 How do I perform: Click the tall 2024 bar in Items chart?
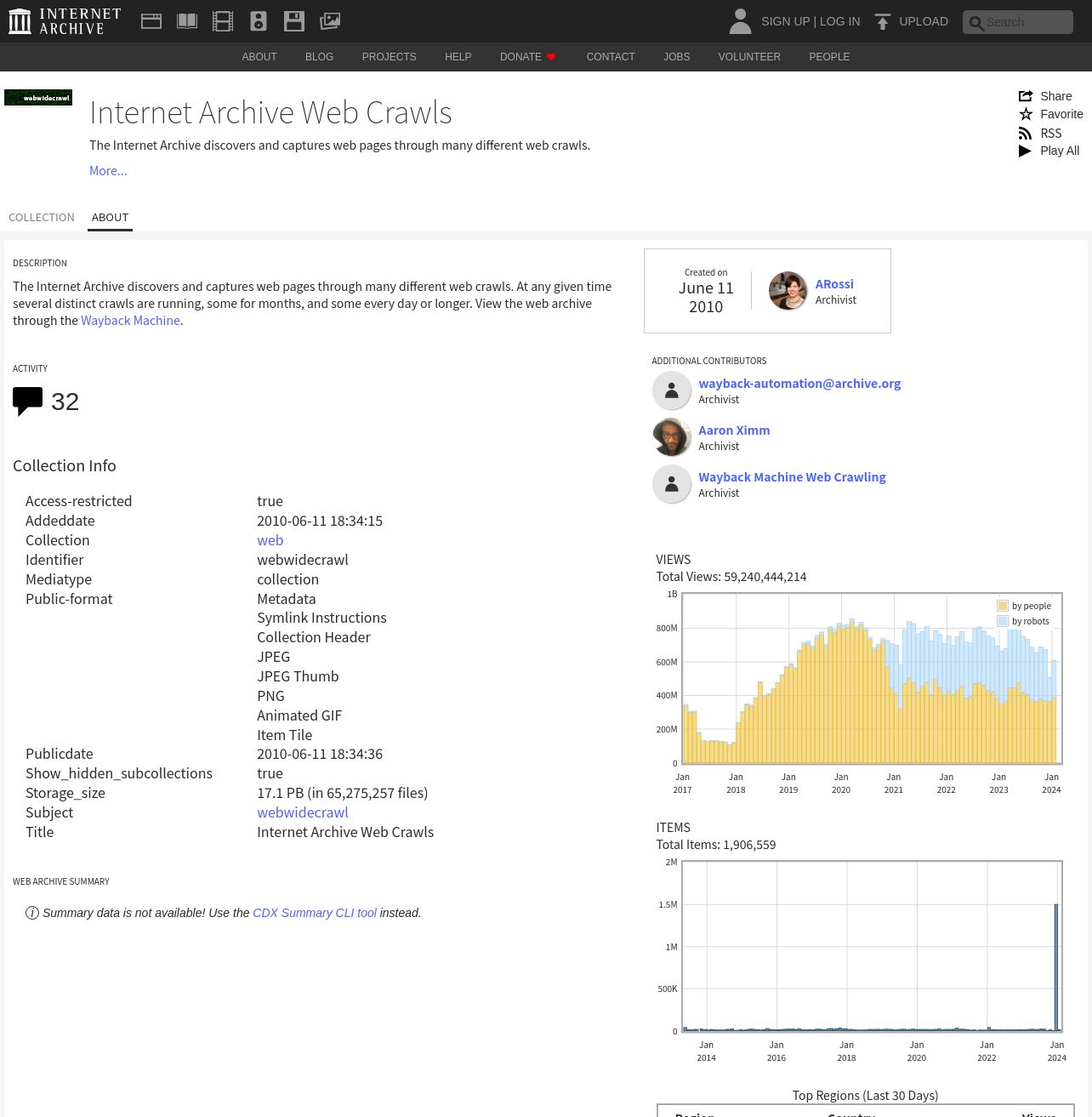point(1056,967)
